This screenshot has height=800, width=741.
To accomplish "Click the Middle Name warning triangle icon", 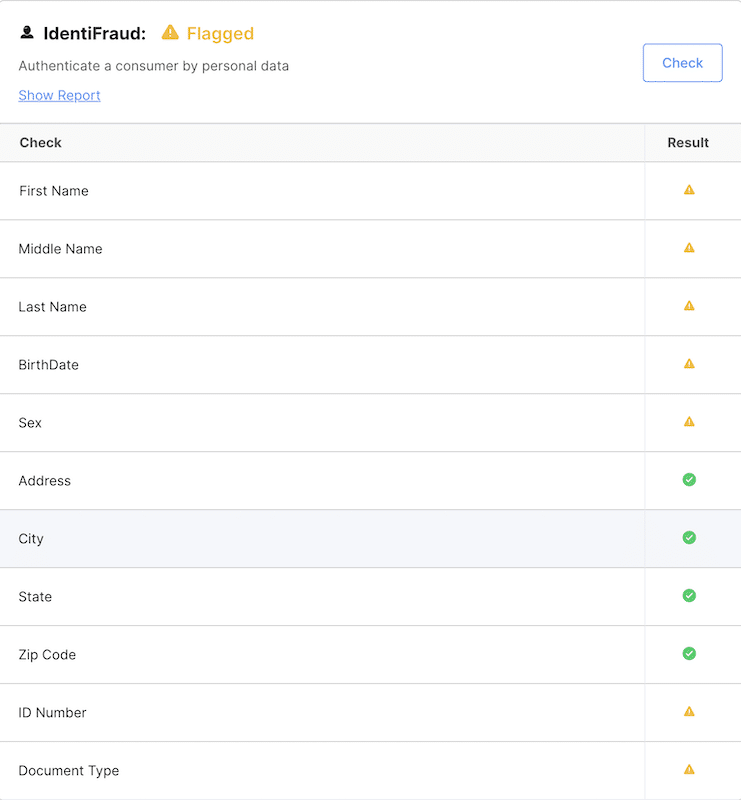I will click(x=689, y=248).
